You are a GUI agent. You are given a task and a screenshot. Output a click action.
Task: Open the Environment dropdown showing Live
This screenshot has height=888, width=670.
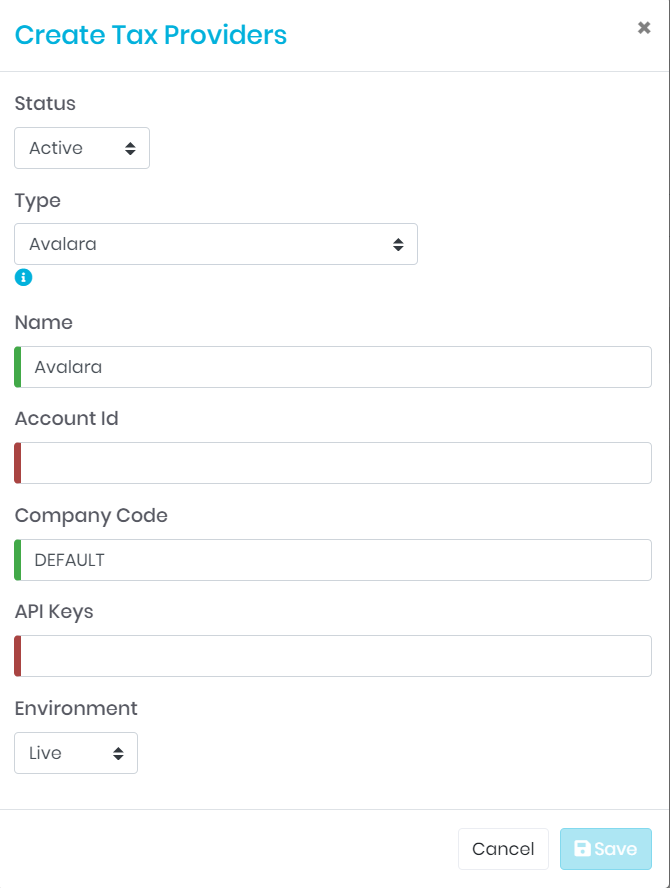point(75,753)
